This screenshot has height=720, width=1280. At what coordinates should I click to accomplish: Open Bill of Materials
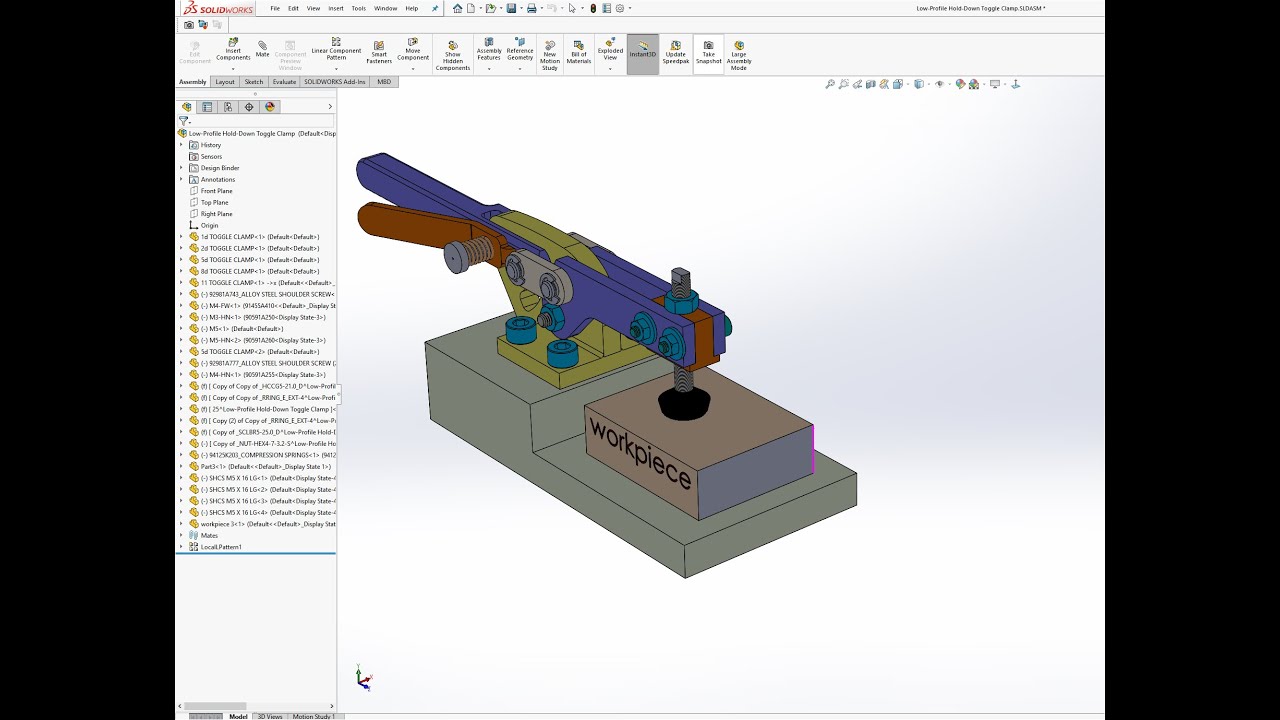click(x=579, y=52)
